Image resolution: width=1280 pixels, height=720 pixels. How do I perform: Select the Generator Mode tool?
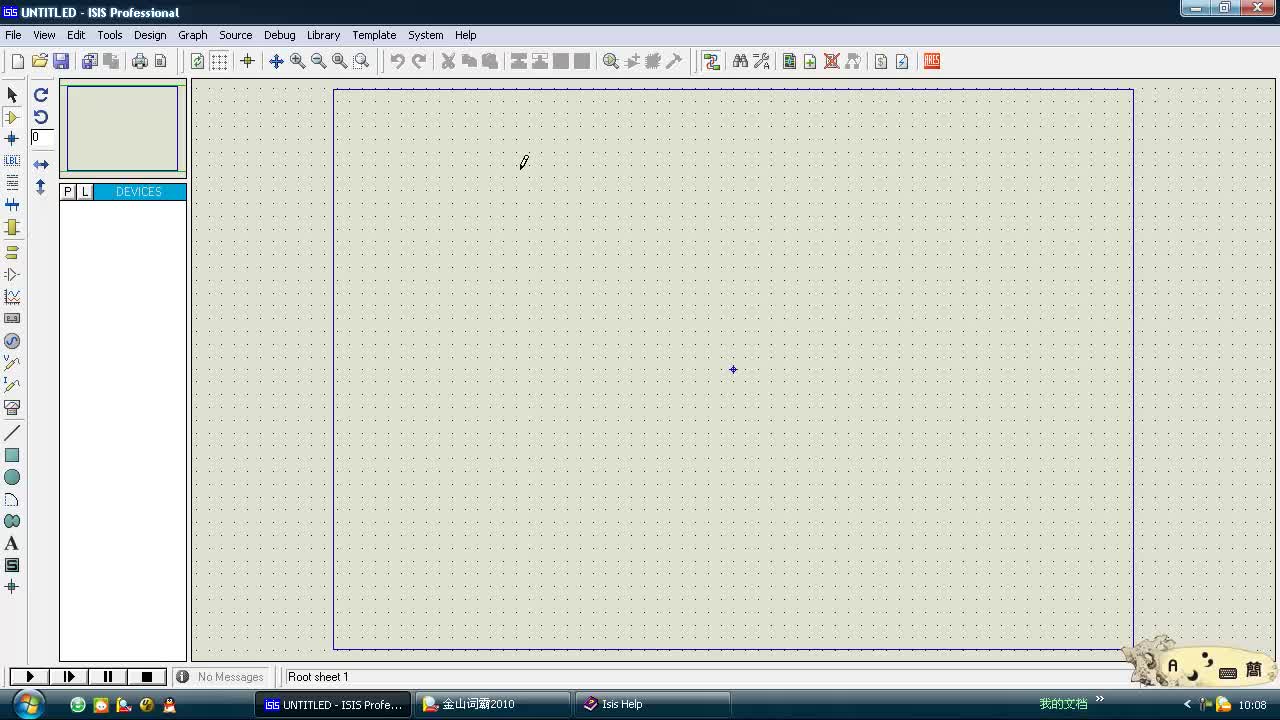[x=12, y=341]
